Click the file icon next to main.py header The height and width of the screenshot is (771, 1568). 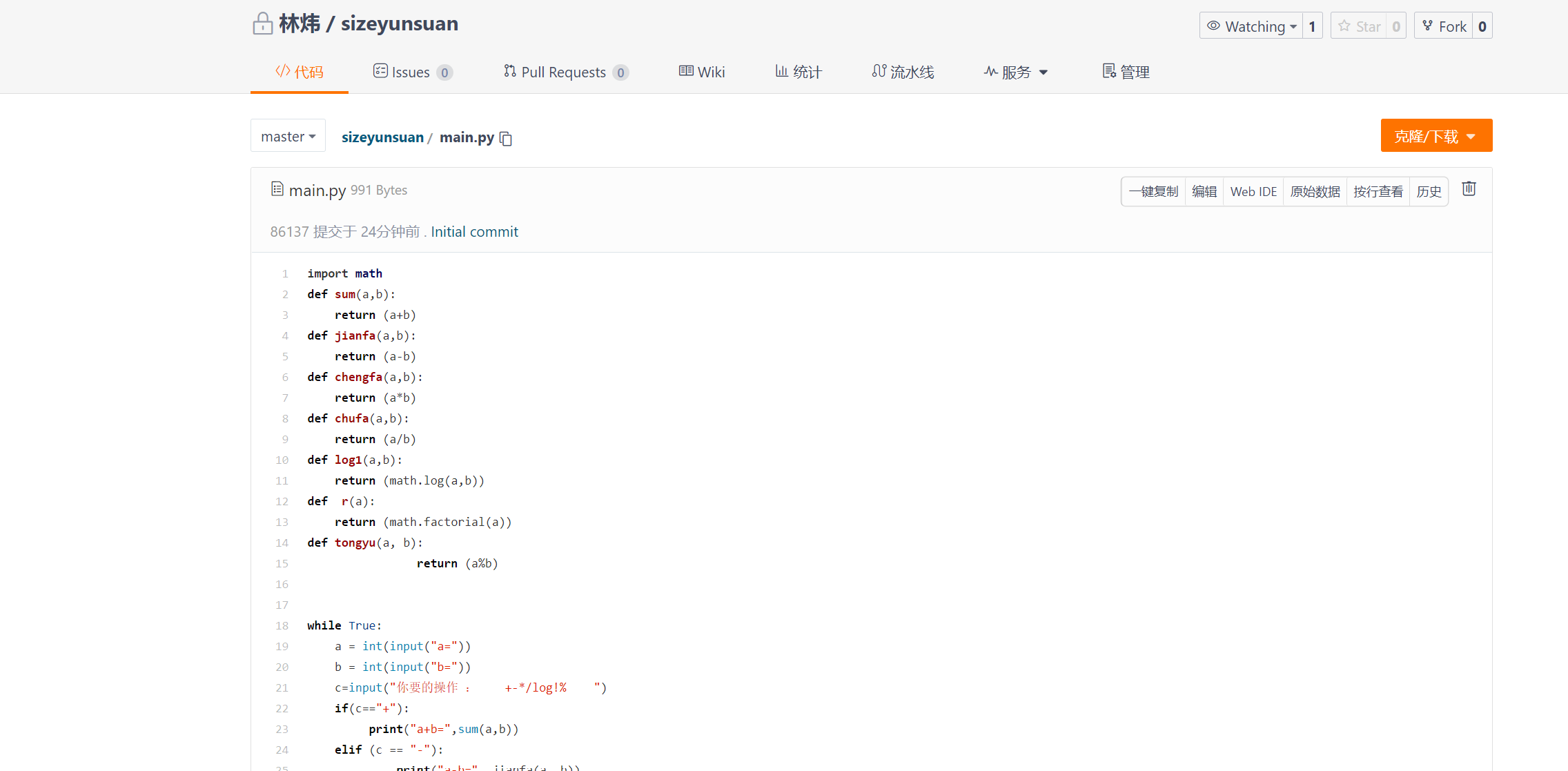[277, 189]
